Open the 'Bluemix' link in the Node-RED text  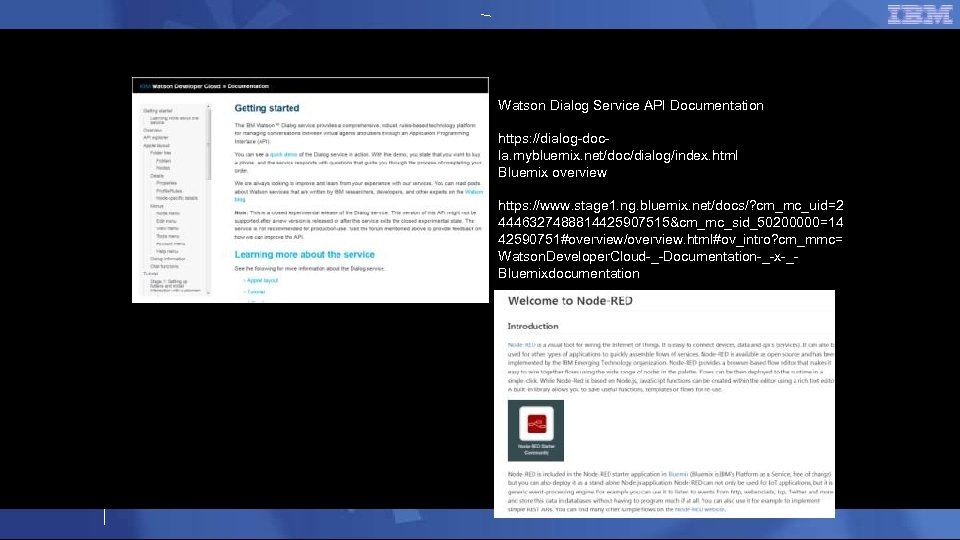[x=678, y=474]
